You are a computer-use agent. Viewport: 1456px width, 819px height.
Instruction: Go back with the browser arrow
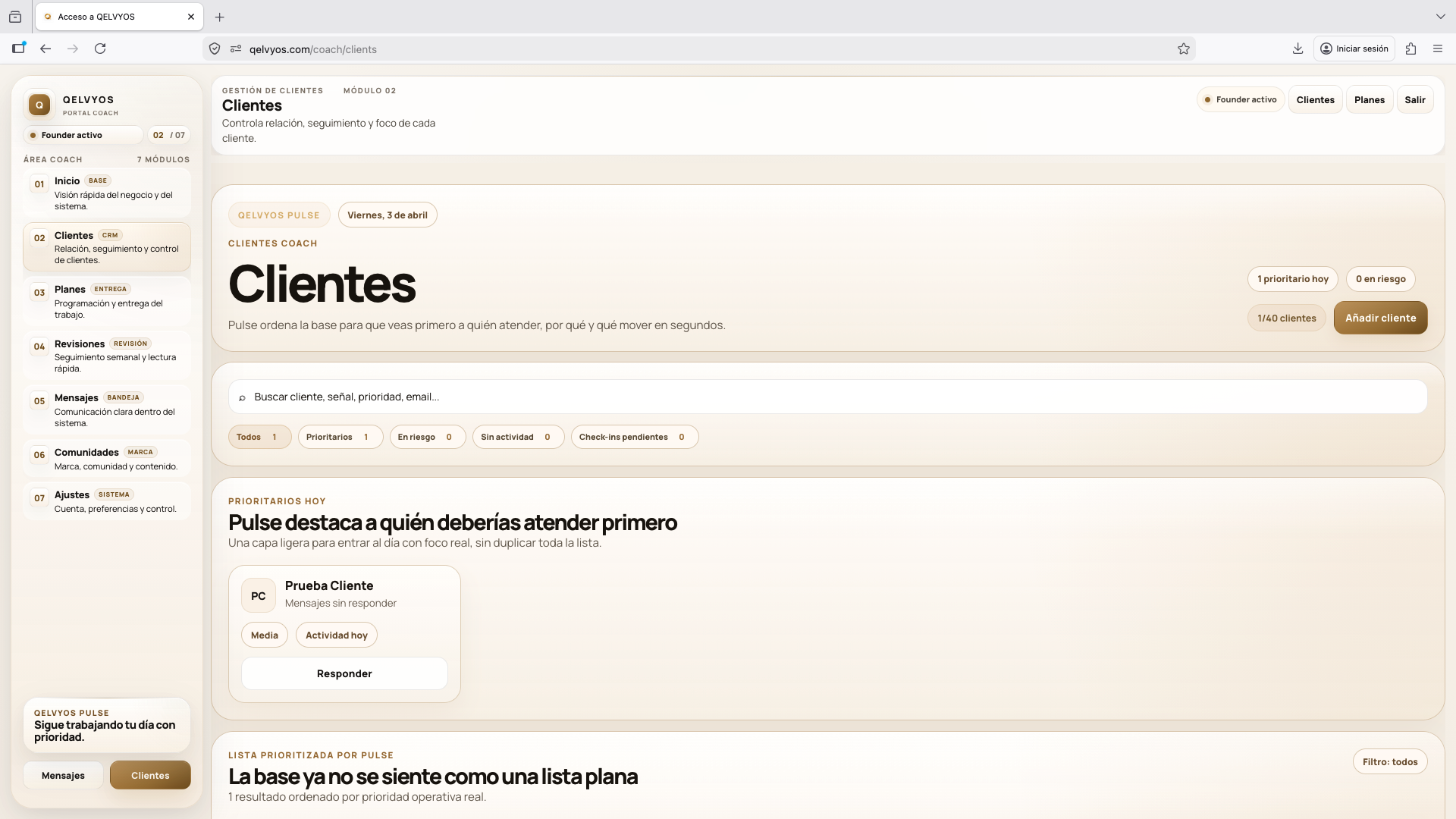(x=45, y=49)
